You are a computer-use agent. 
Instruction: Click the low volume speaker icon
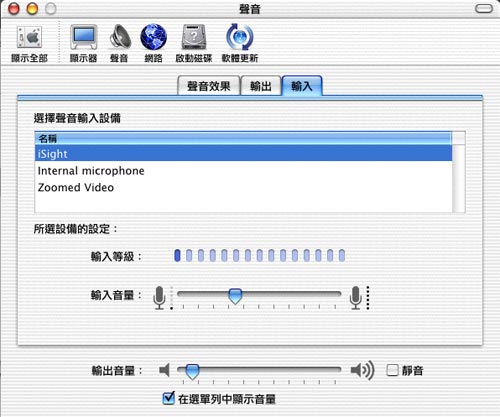click(165, 370)
